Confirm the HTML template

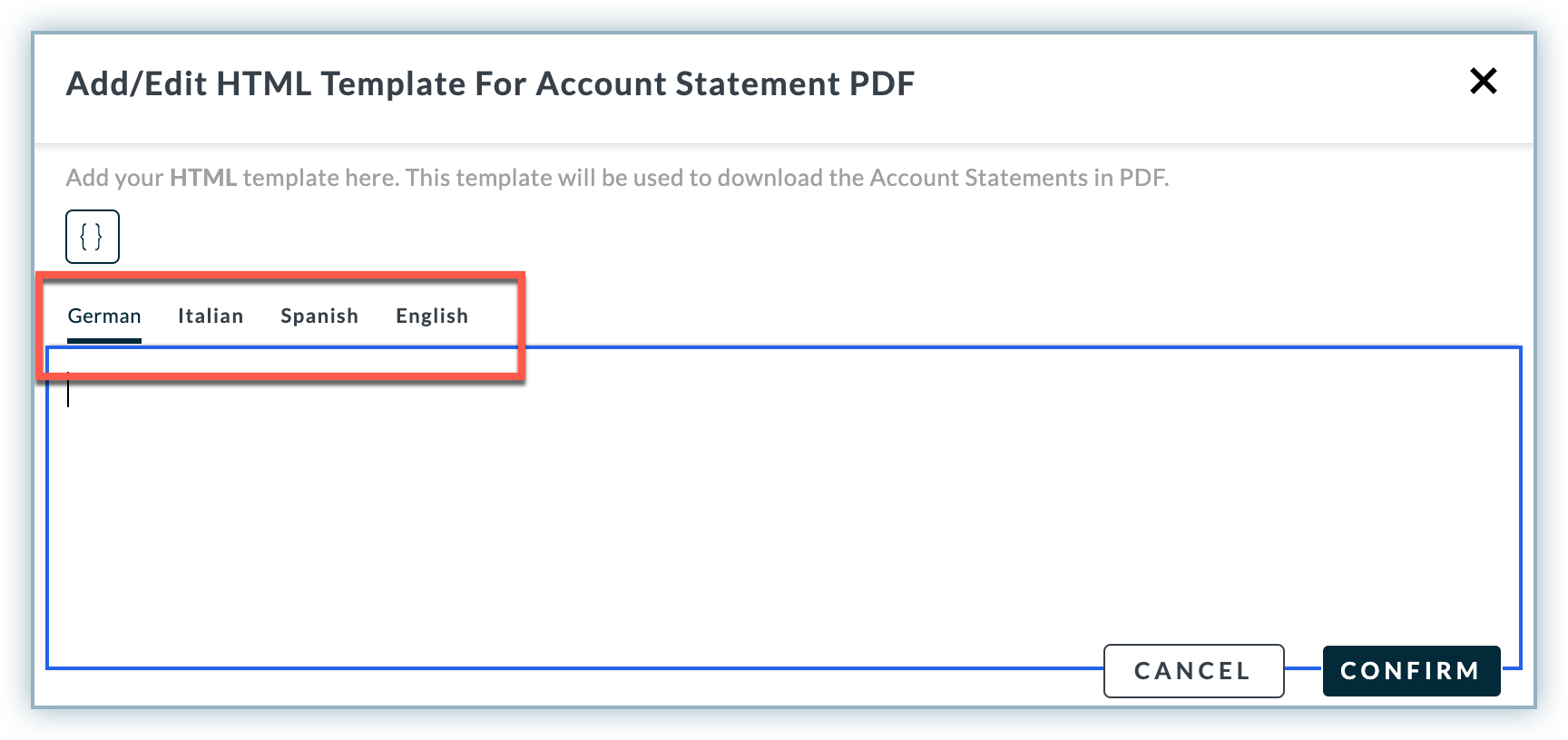pyautogui.click(x=1411, y=671)
